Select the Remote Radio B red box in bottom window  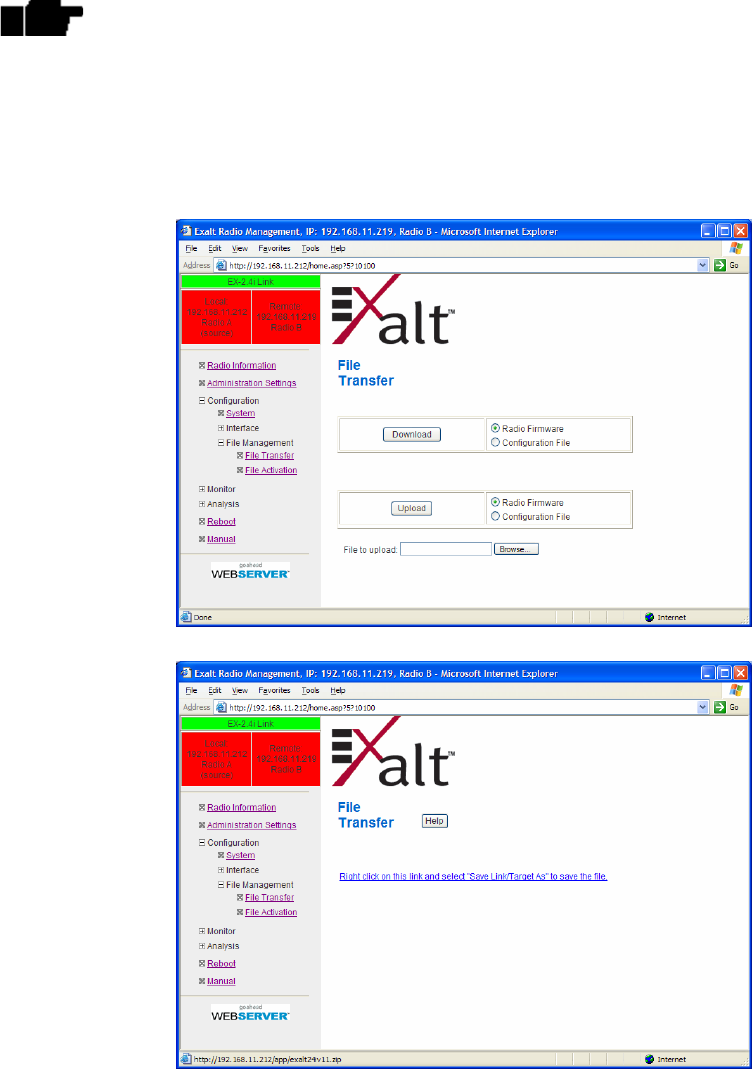286,759
